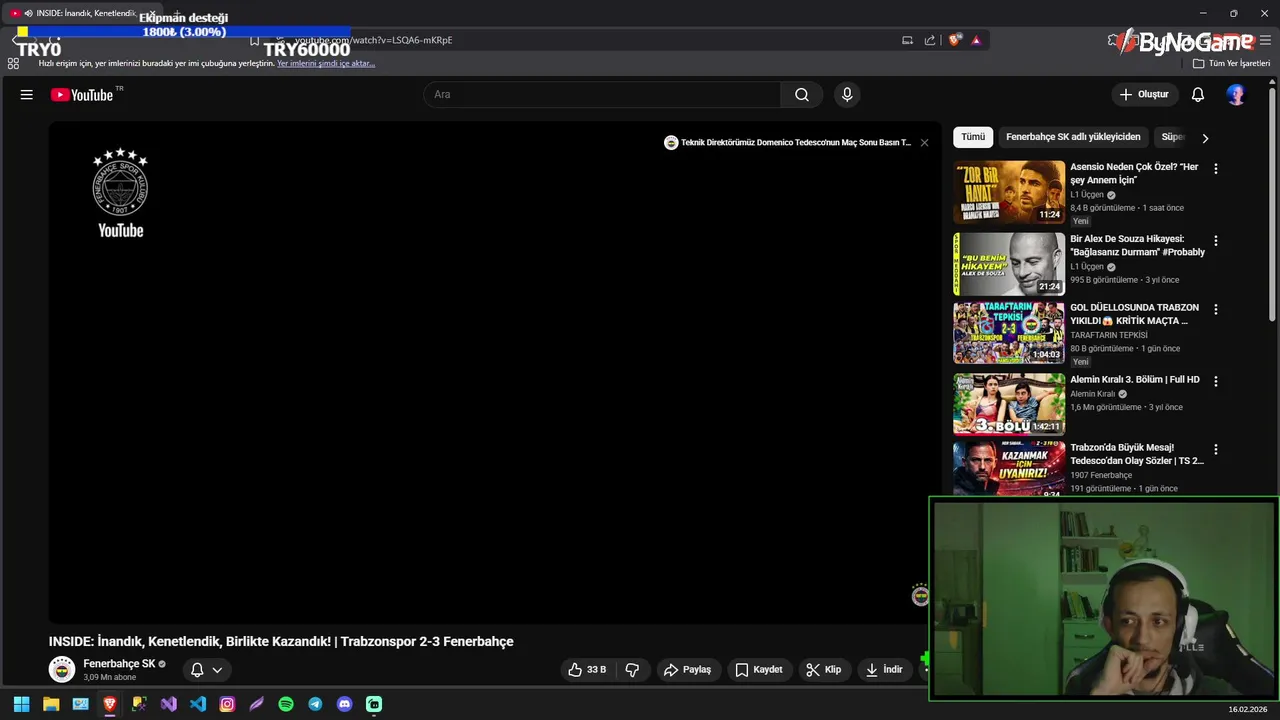Open options for Asensio Neden Çok Özel video
The width and height of the screenshot is (1280, 720).
1216,169
